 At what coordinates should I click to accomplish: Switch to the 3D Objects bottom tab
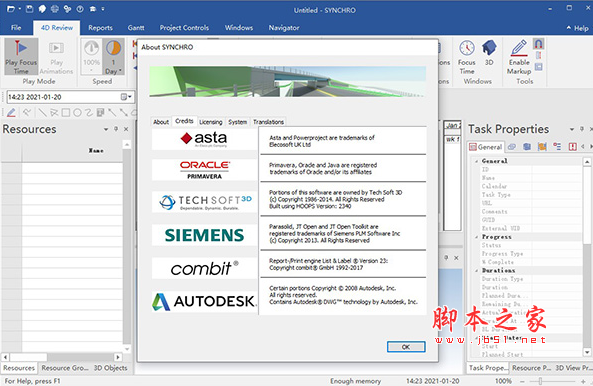(x=110, y=368)
